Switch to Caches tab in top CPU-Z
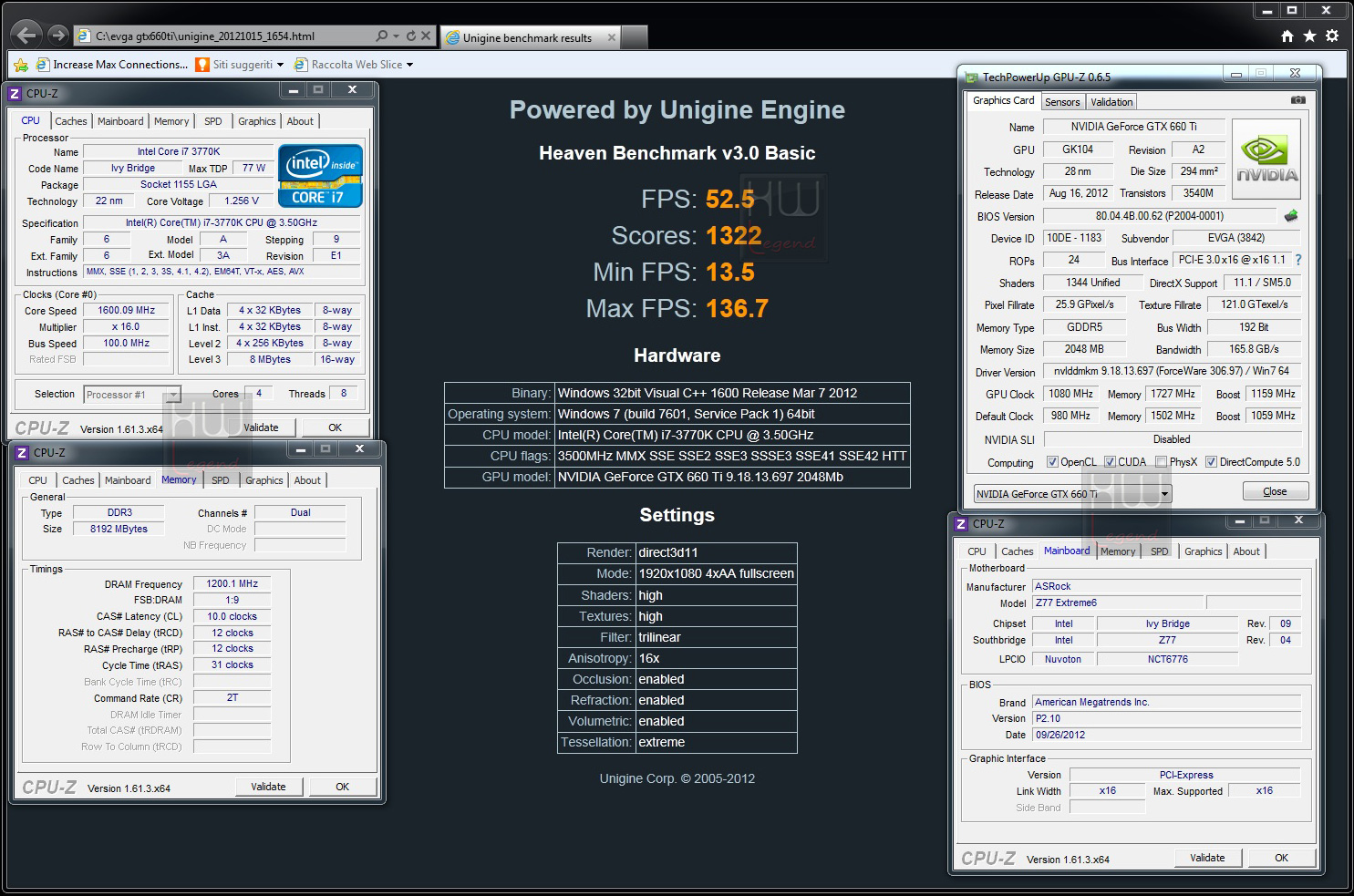 71,121
